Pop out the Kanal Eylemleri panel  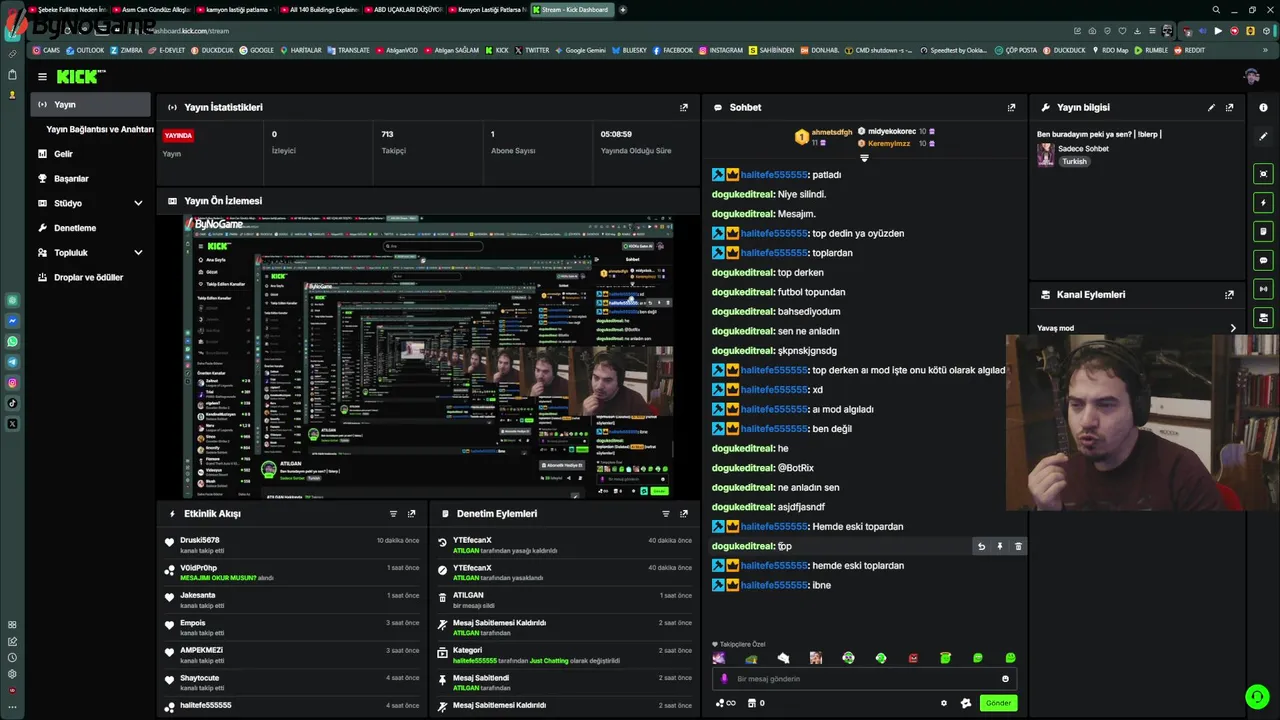1230,295
